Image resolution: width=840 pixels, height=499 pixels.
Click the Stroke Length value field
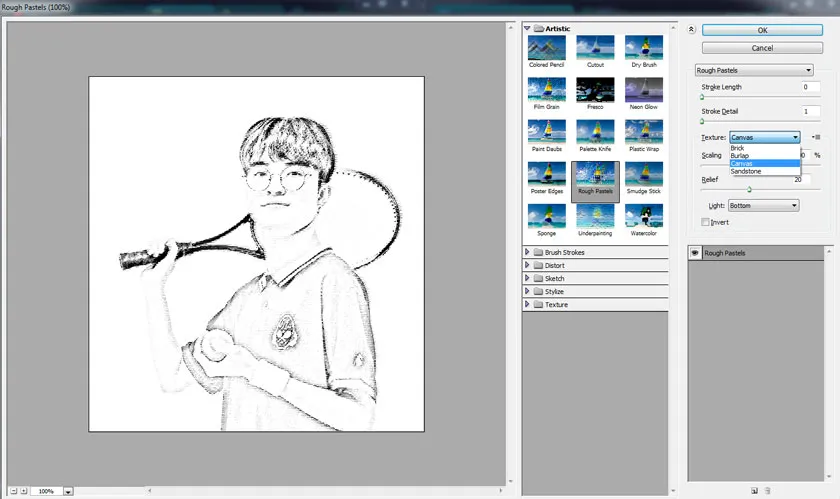(x=810, y=87)
